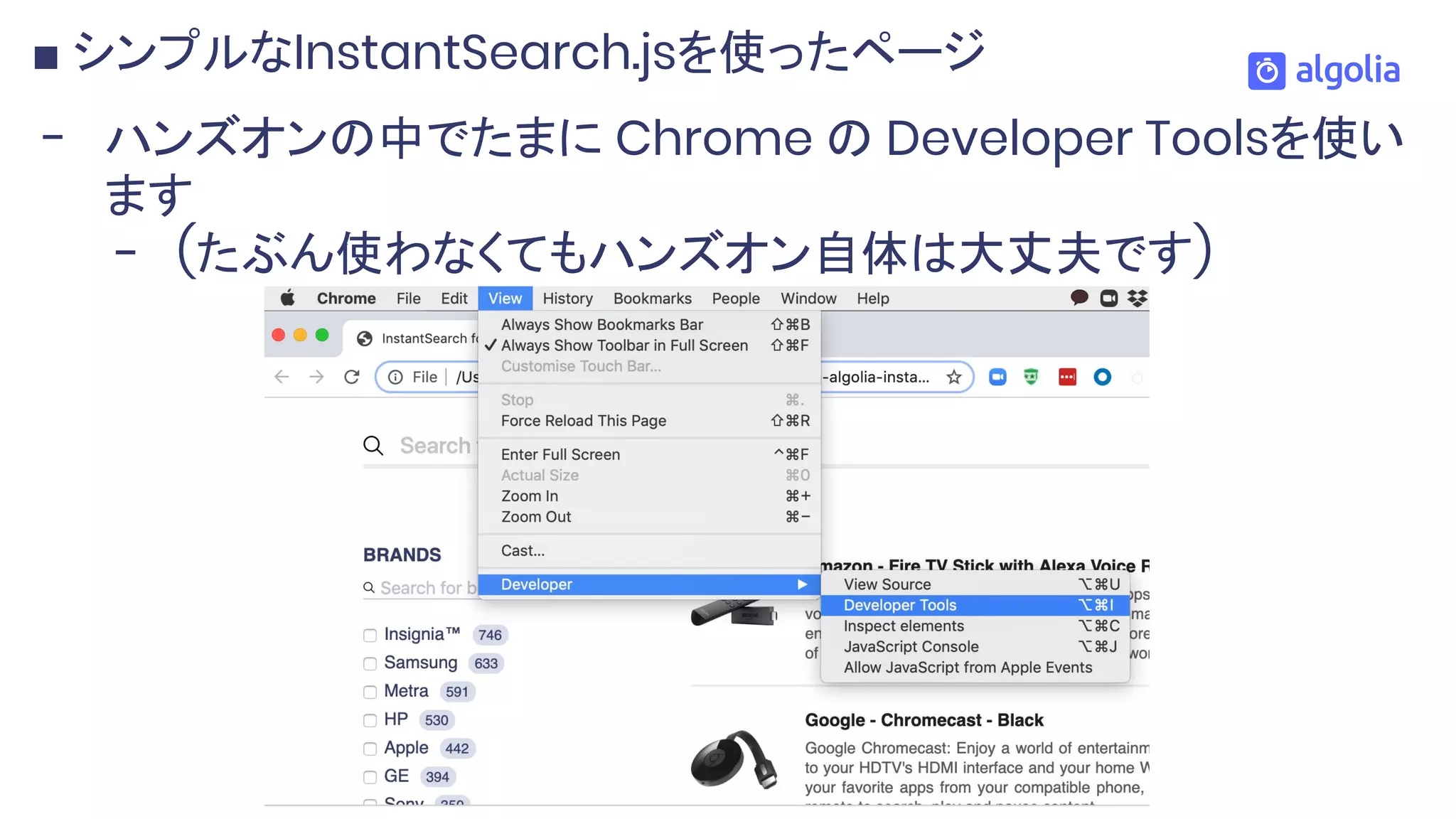Check the HP brand checkbox
The width and height of the screenshot is (1456, 819).
370,720
